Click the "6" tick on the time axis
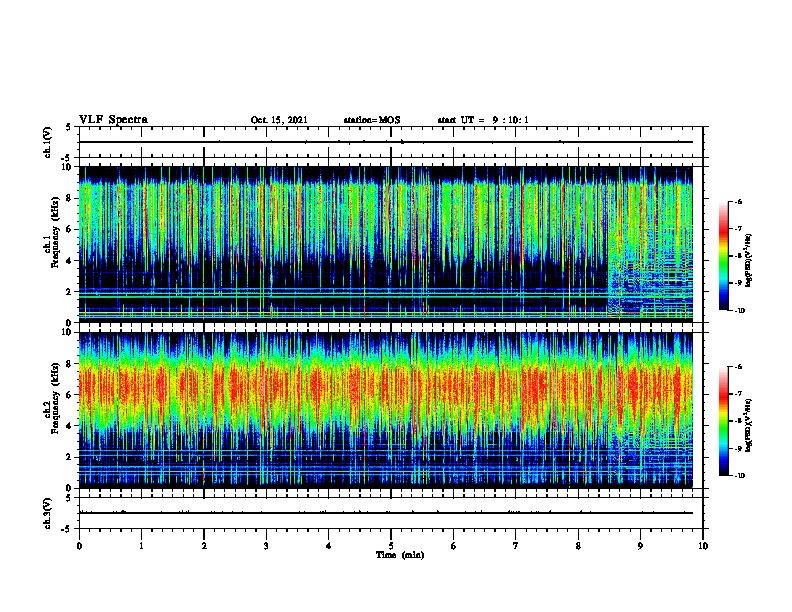 point(454,546)
